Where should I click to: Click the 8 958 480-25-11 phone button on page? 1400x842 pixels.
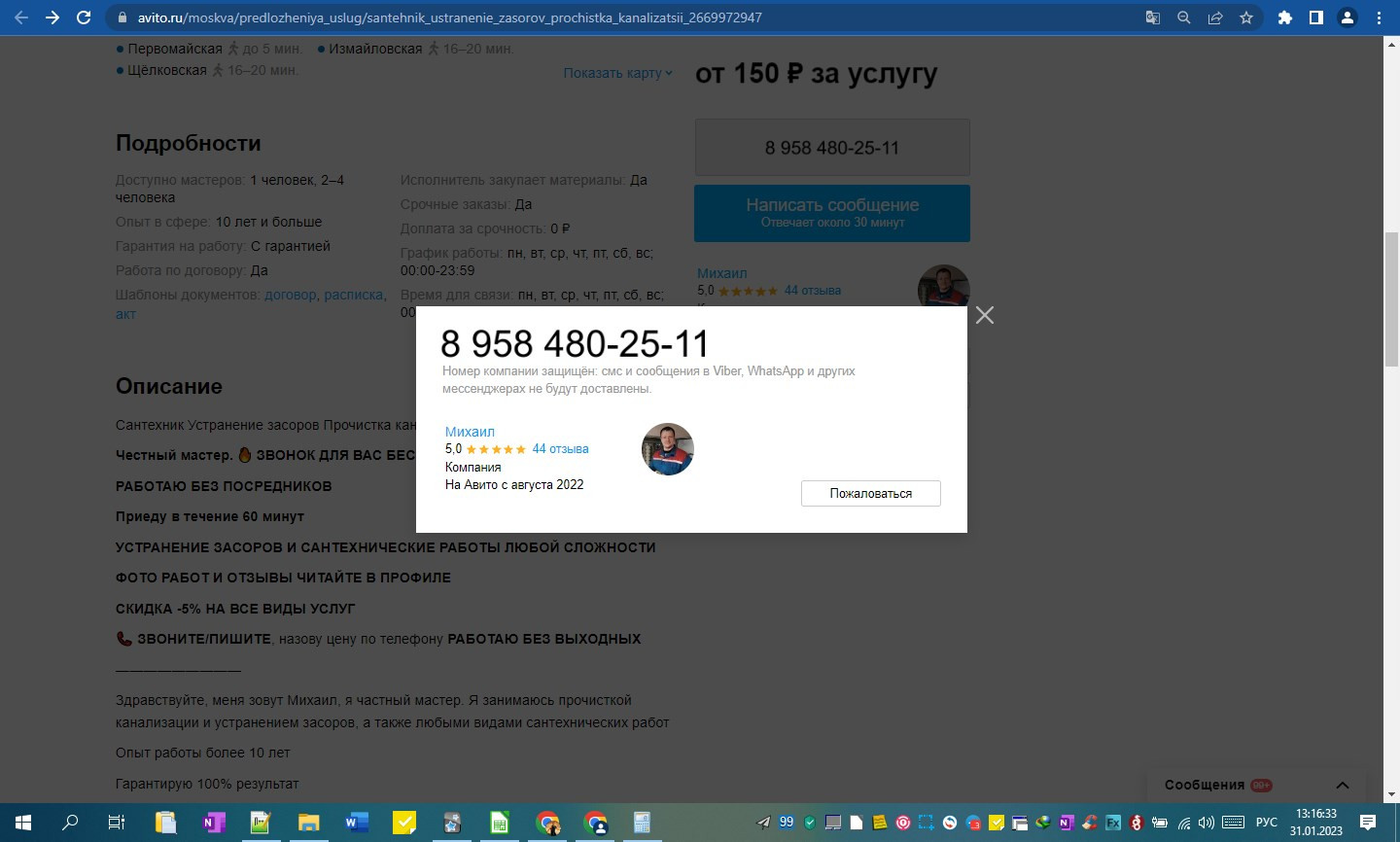[832, 148]
